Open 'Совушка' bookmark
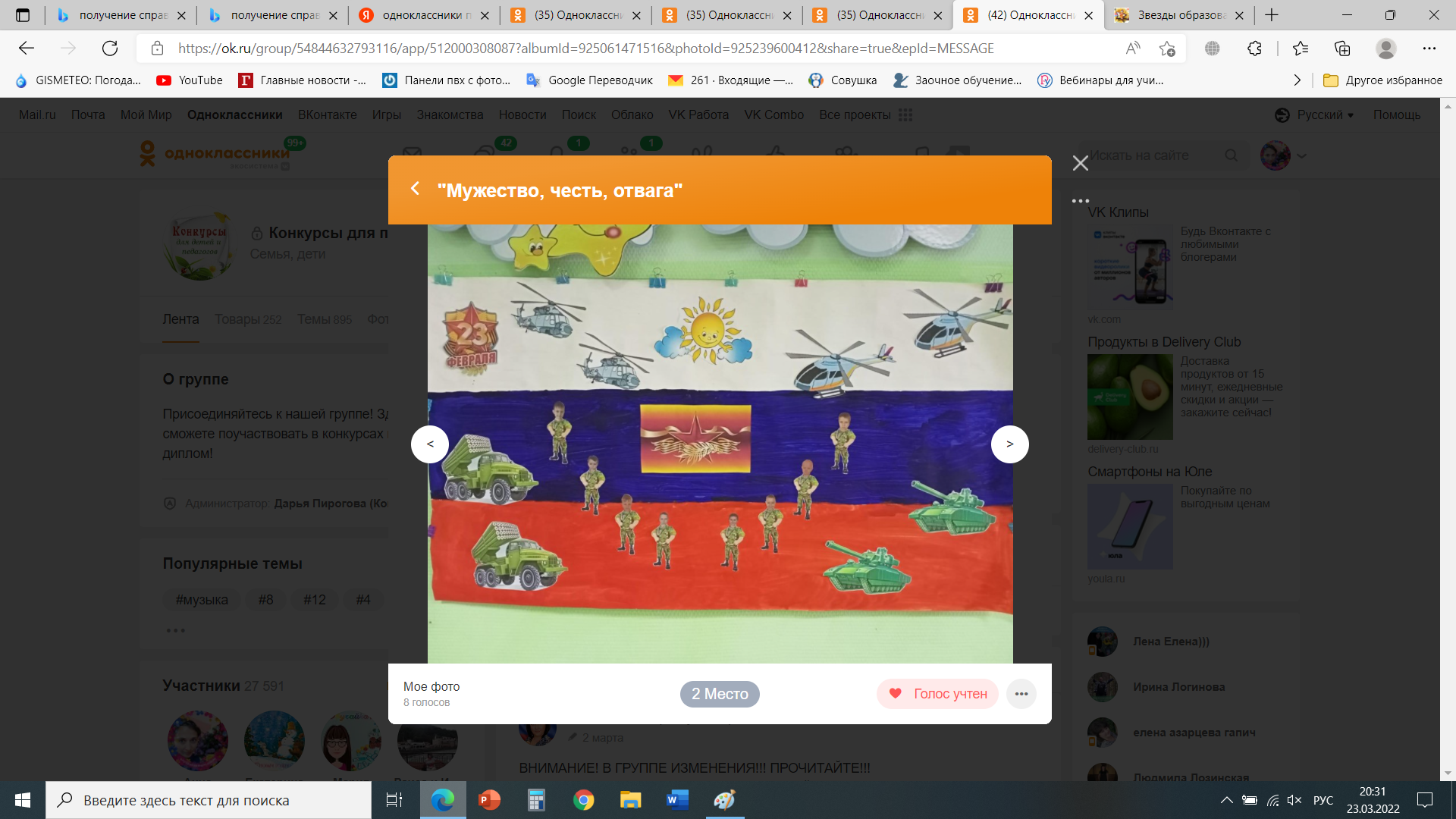Image resolution: width=1456 pixels, height=819 pixels. pos(843,80)
